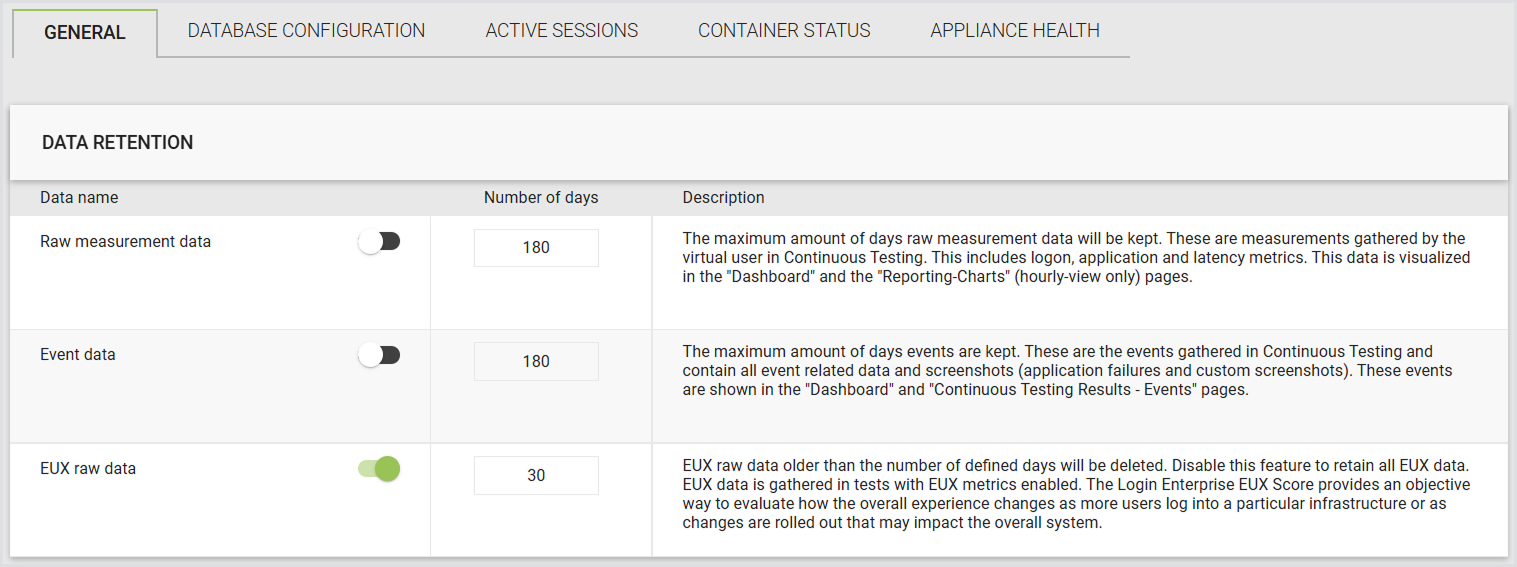
Task: Disable EUX raw data retention toggle
Action: point(379,468)
